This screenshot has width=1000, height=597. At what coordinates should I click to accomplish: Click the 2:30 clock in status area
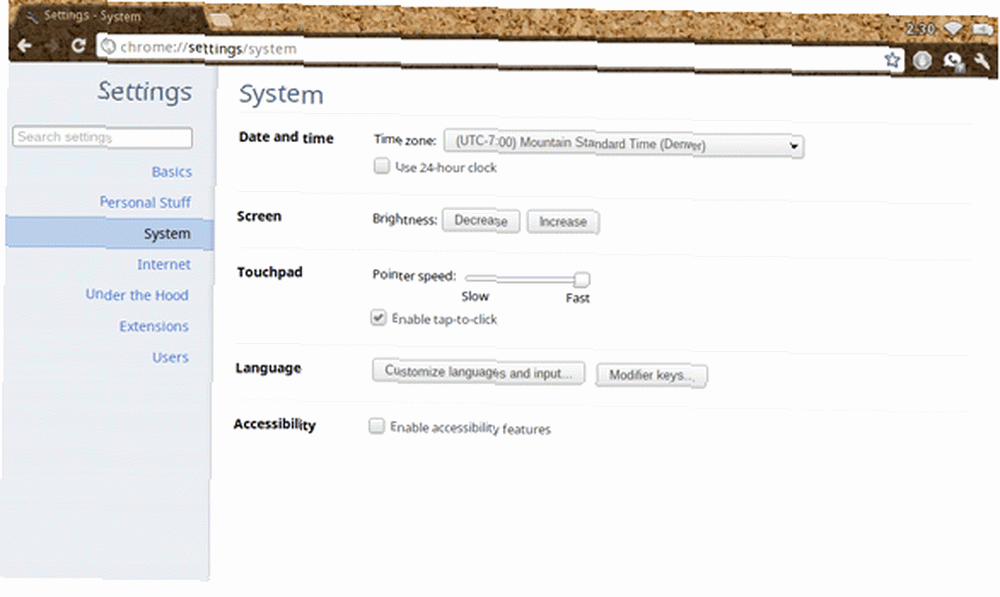coord(920,29)
